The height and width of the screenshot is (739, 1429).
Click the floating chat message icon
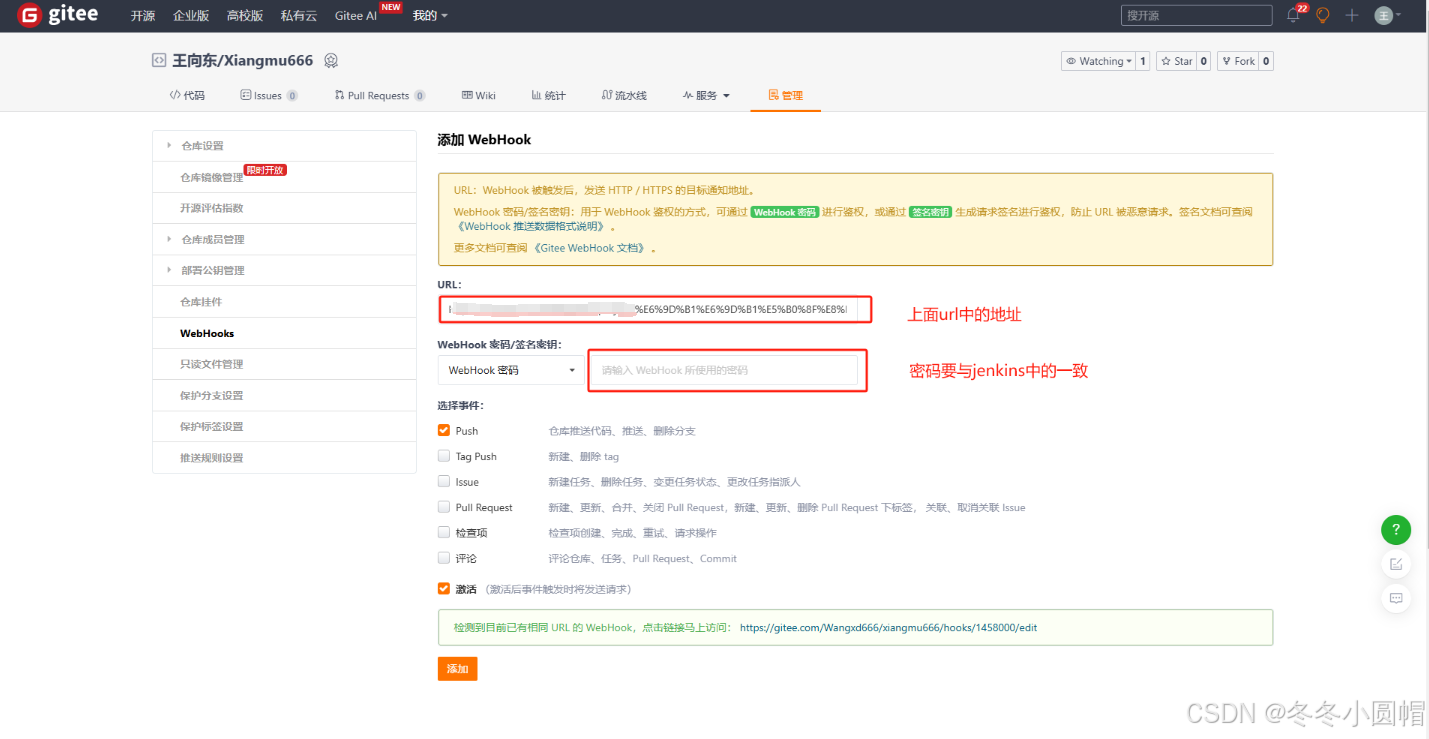click(1396, 598)
